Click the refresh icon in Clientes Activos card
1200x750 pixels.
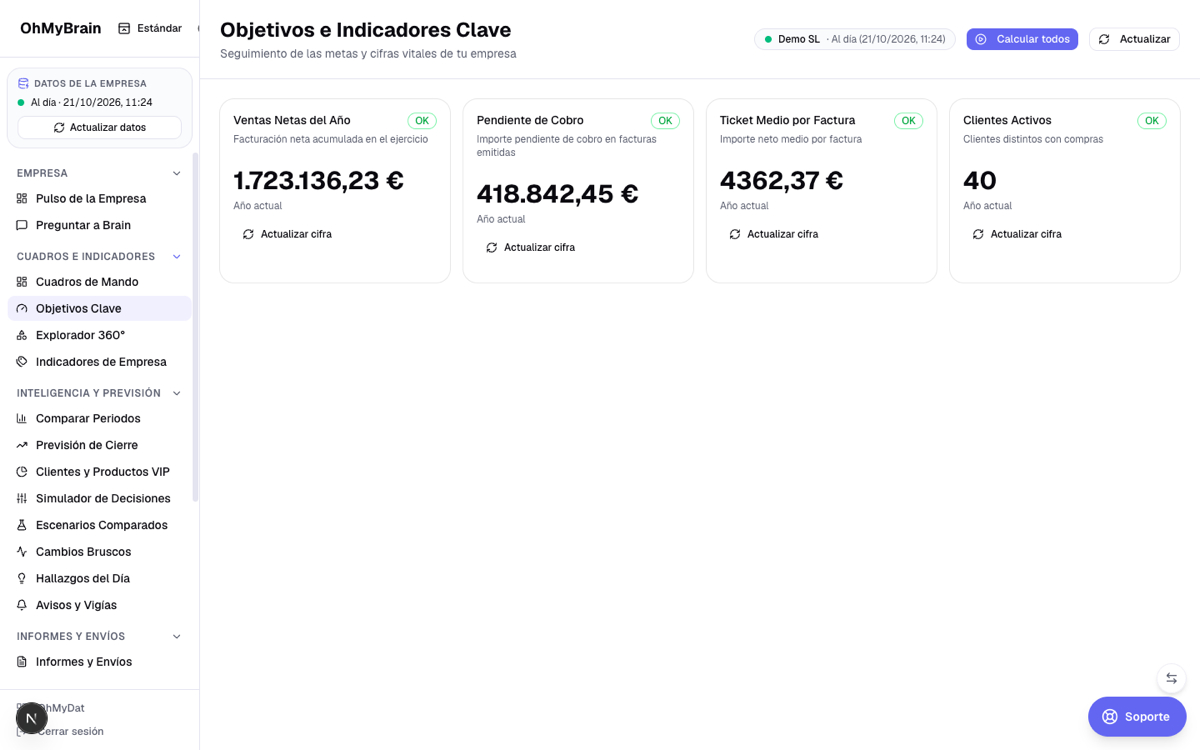(x=978, y=234)
